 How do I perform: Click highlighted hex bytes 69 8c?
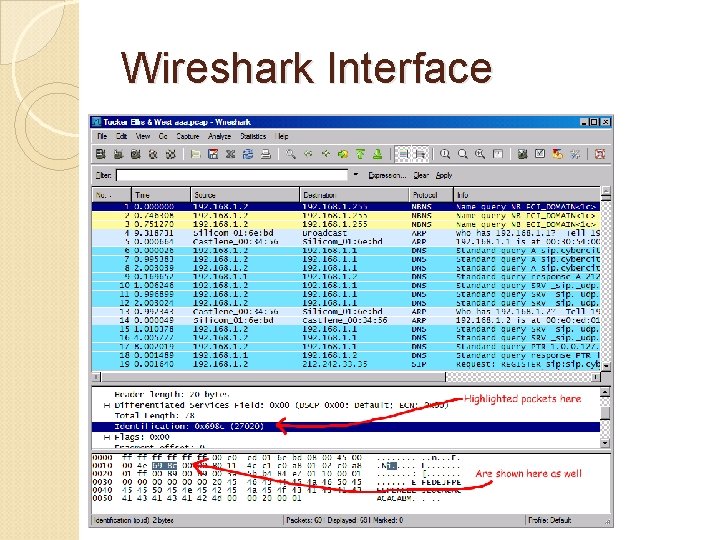[164, 466]
